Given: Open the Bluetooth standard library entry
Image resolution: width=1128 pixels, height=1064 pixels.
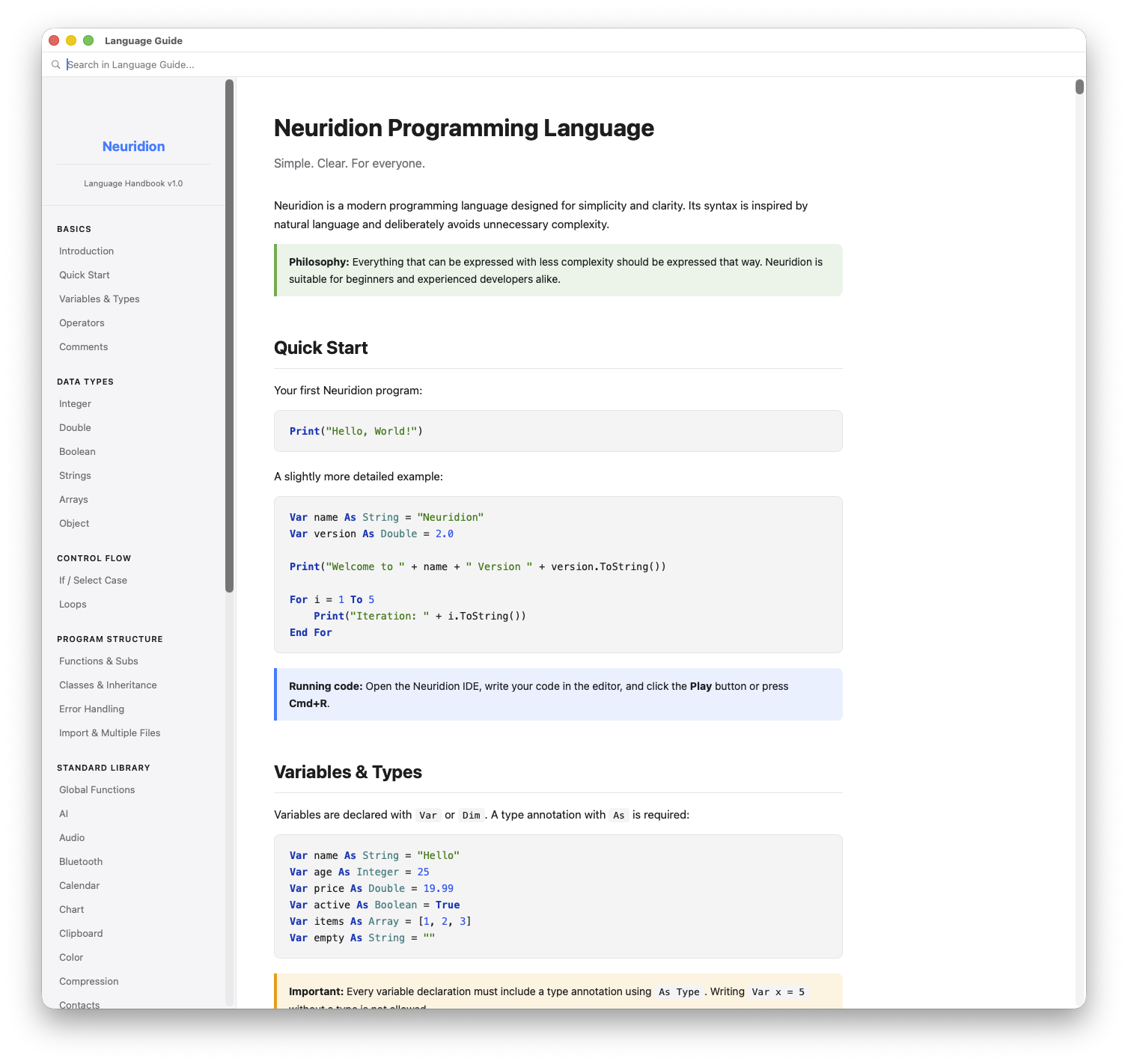Looking at the screenshot, I should pyautogui.click(x=80, y=861).
